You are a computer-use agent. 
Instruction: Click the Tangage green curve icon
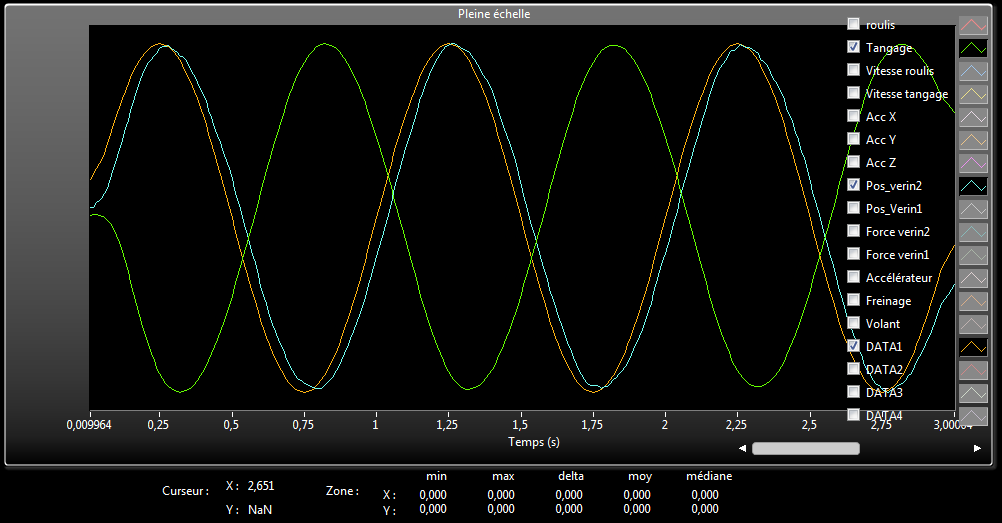pos(973,47)
